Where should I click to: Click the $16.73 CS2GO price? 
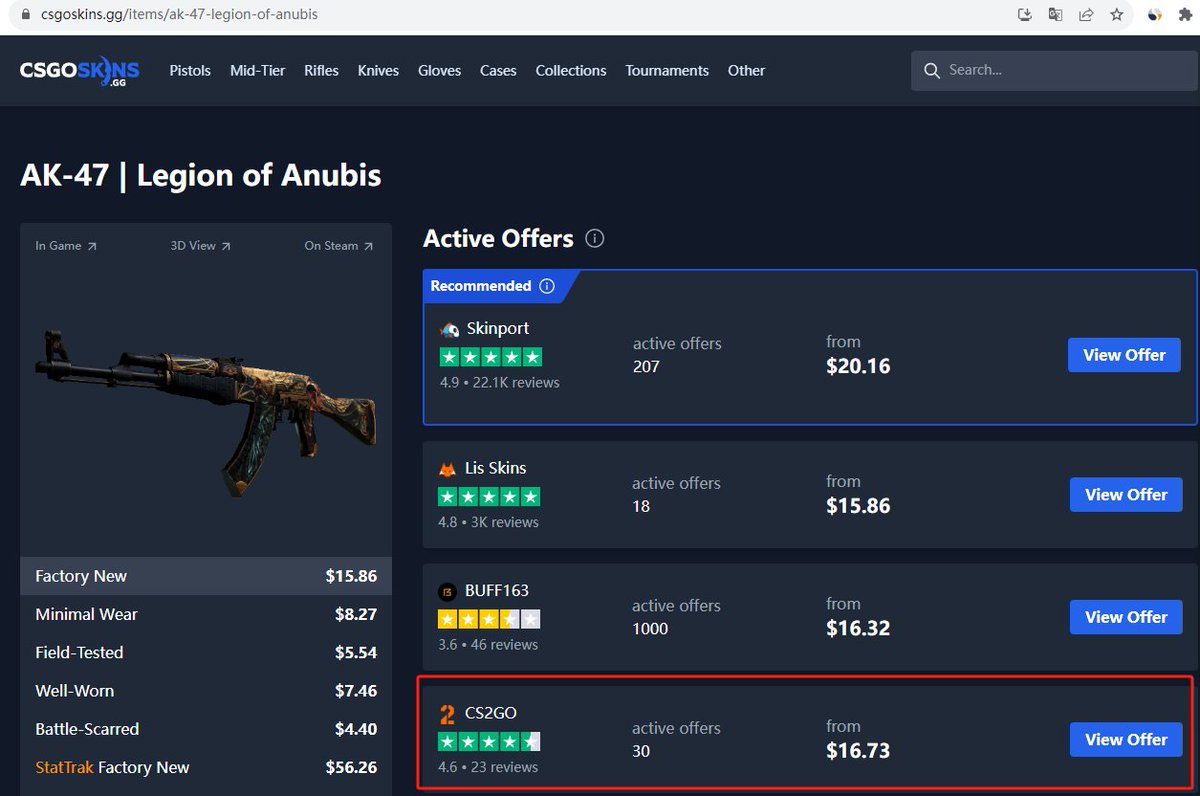click(x=858, y=751)
